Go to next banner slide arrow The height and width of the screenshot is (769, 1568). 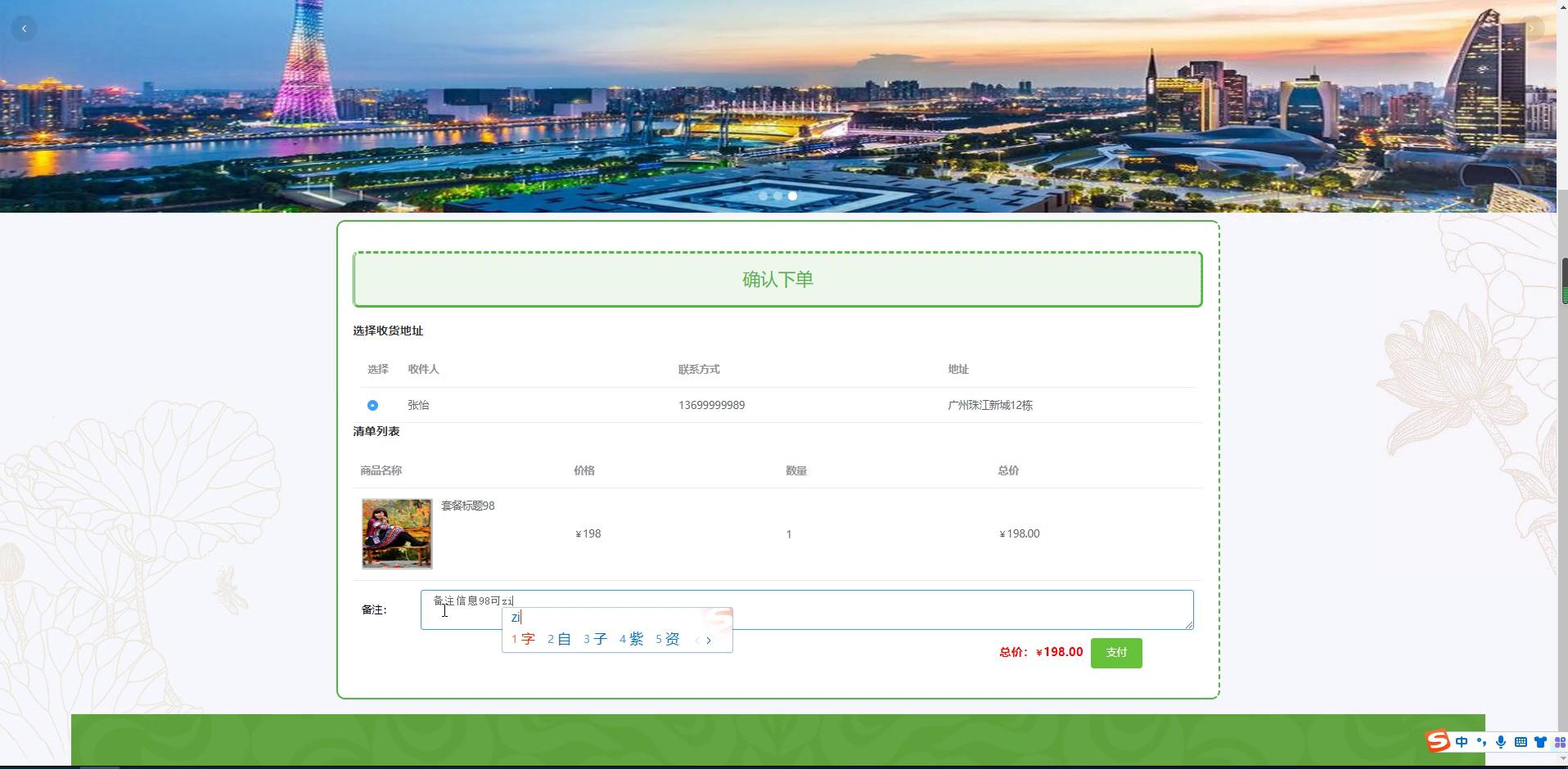[x=1531, y=29]
